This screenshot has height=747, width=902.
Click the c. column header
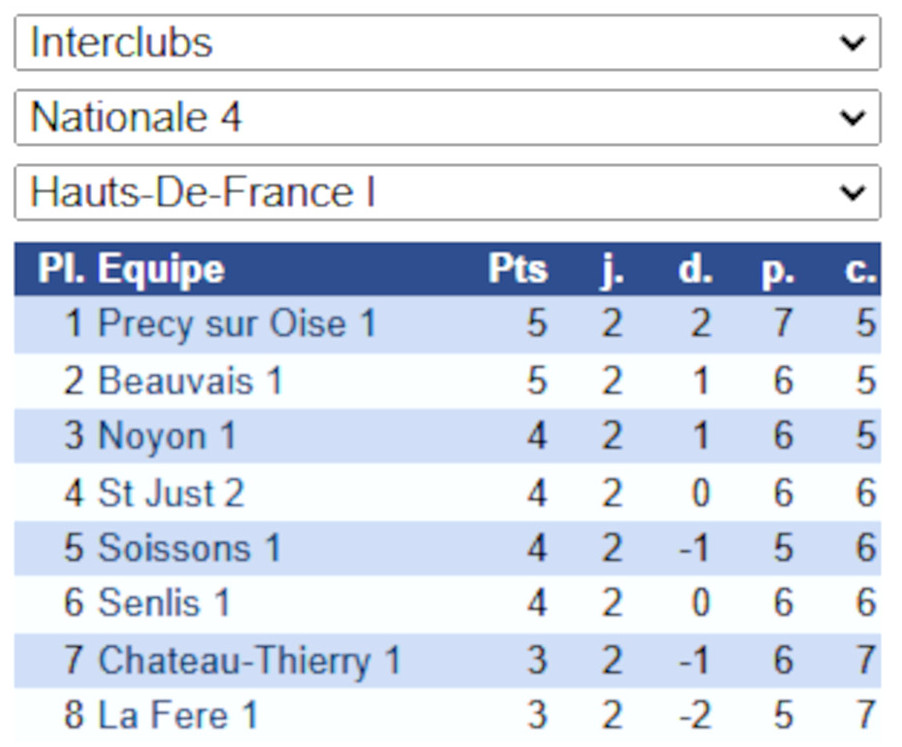click(861, 270)
